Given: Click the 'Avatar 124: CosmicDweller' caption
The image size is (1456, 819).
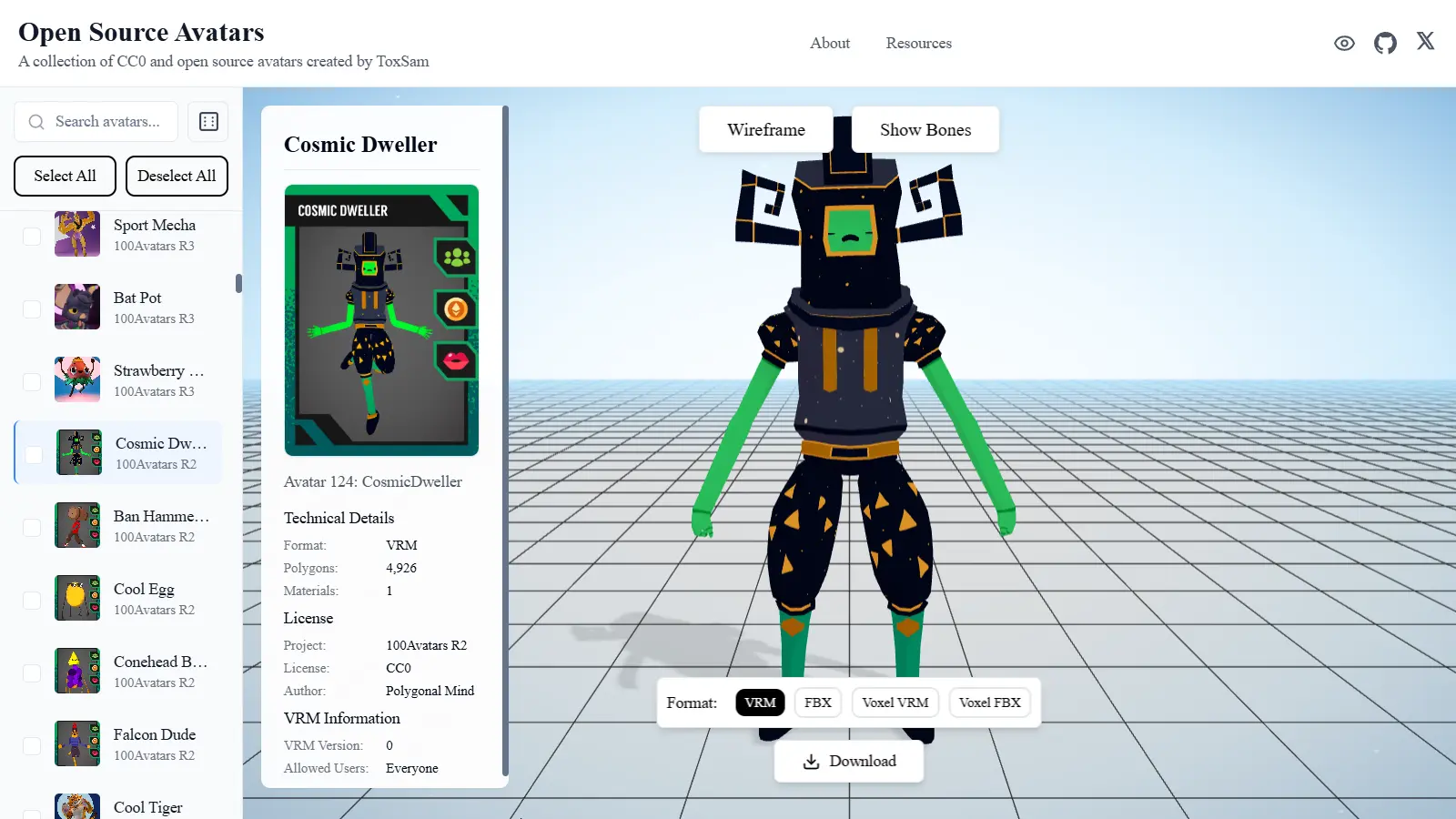Looking at the screenshot, I should pyautogui.click(x=373, y=481).
